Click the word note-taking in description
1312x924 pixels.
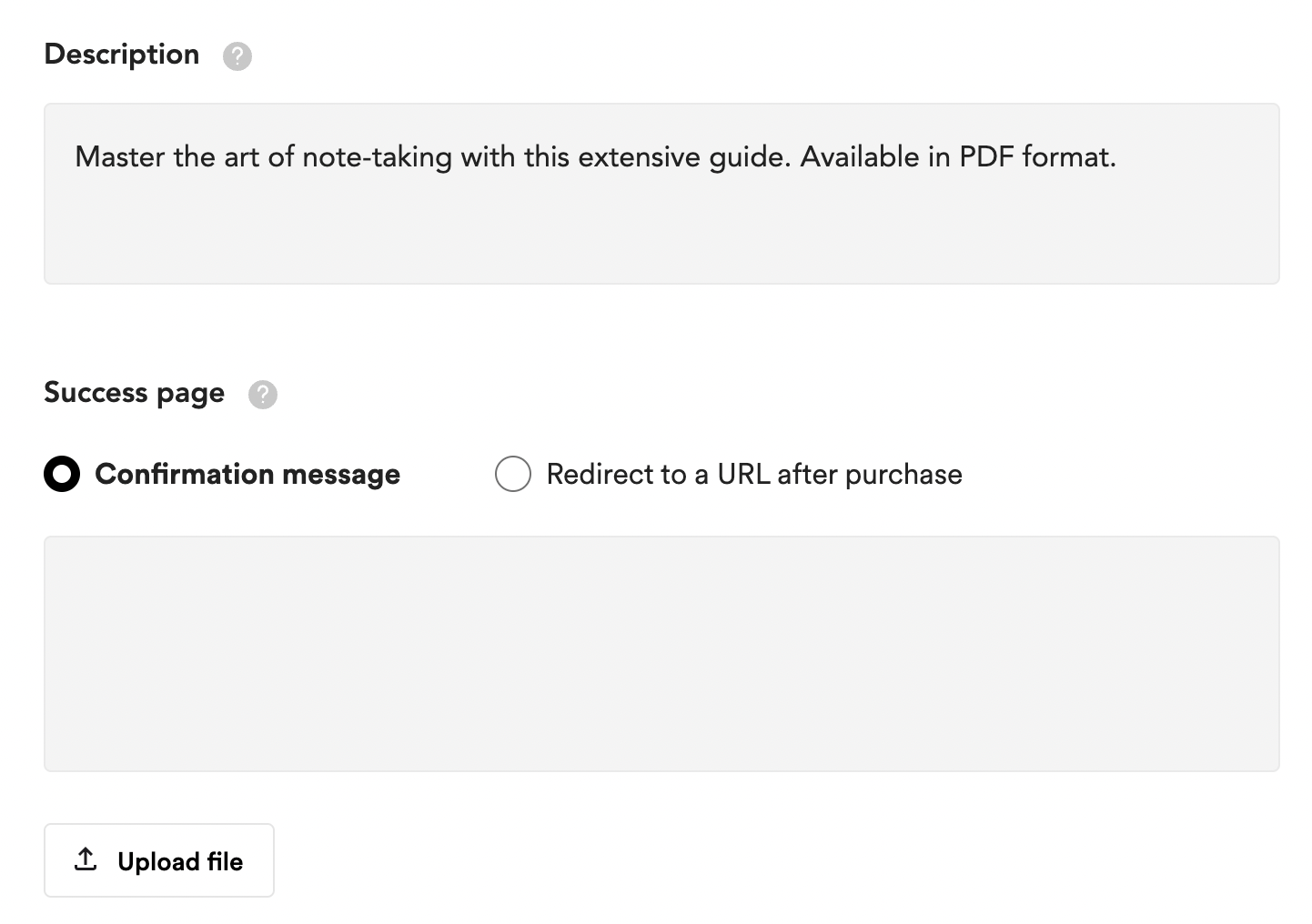click(377, 157)
